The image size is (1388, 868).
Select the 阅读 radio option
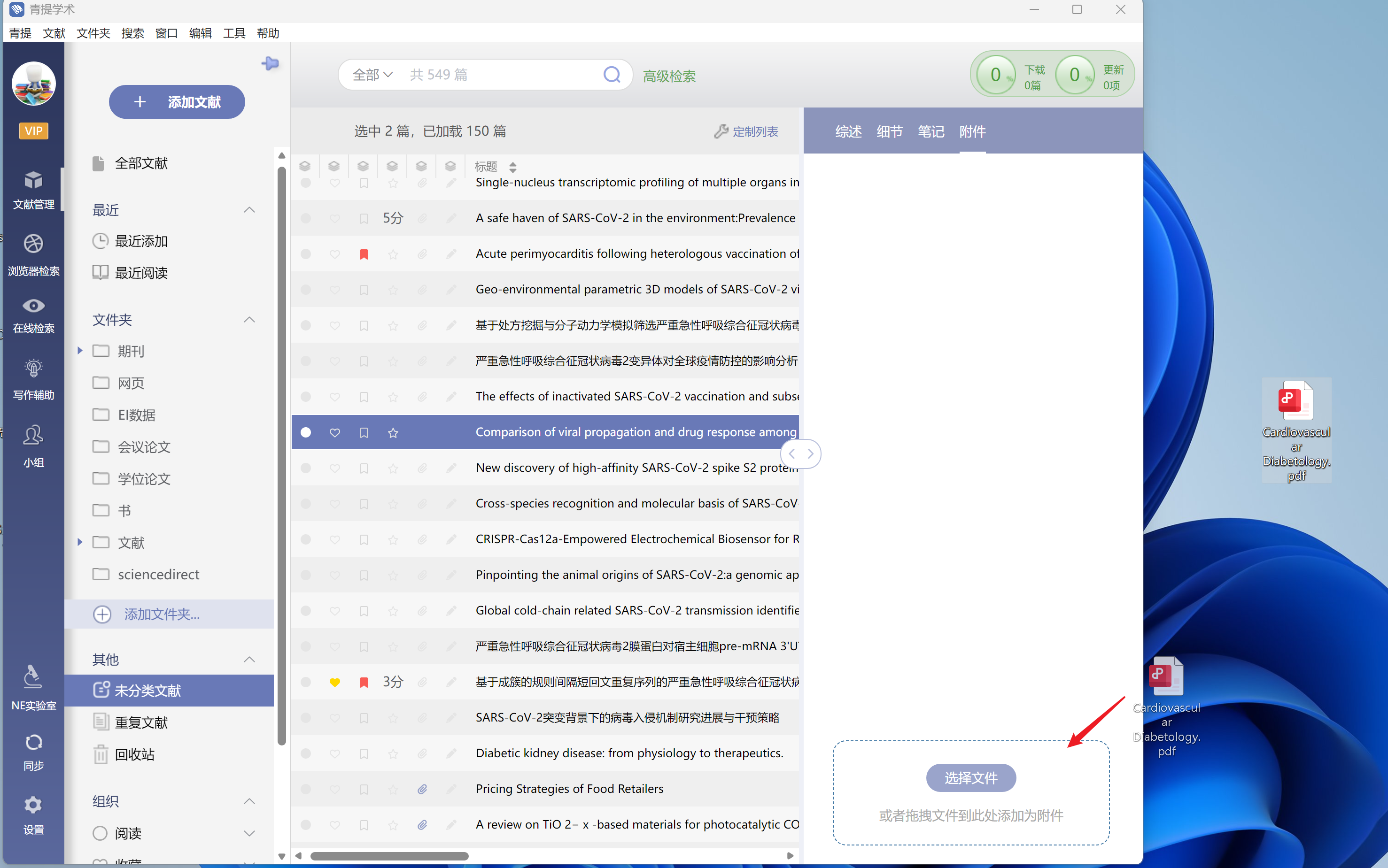(x=100, y=833)
